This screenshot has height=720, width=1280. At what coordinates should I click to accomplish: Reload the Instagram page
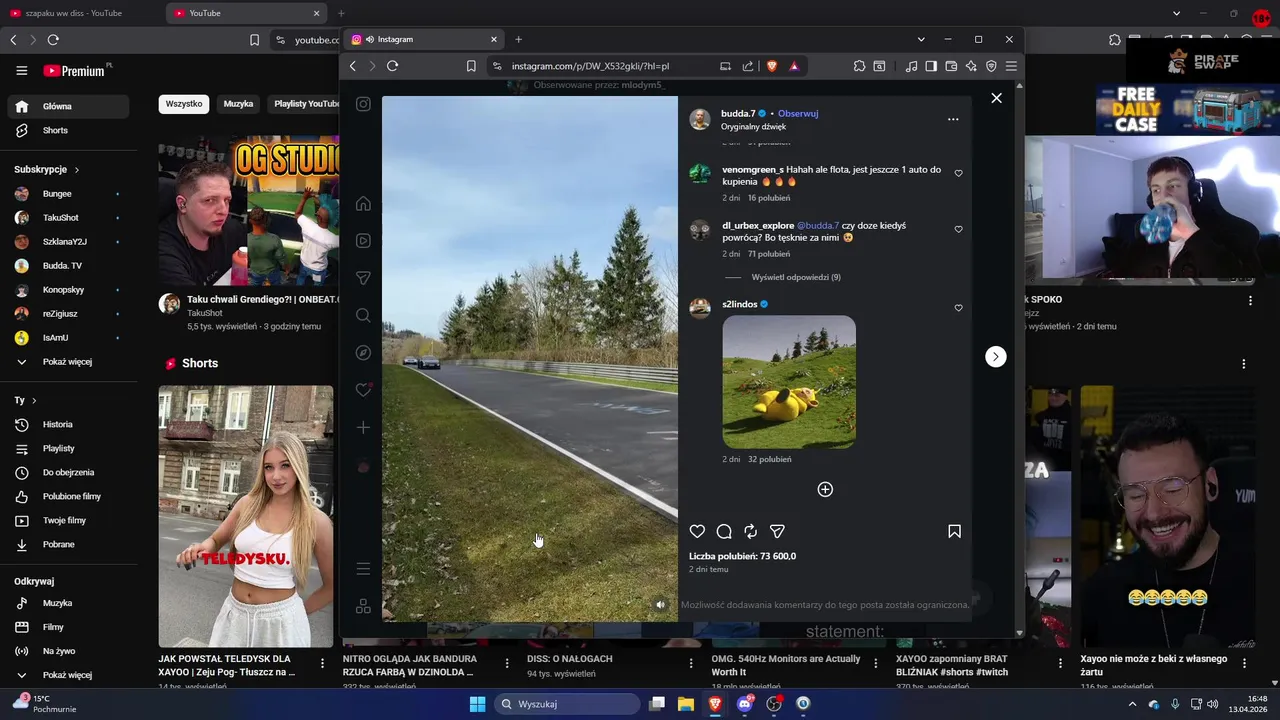392,66
